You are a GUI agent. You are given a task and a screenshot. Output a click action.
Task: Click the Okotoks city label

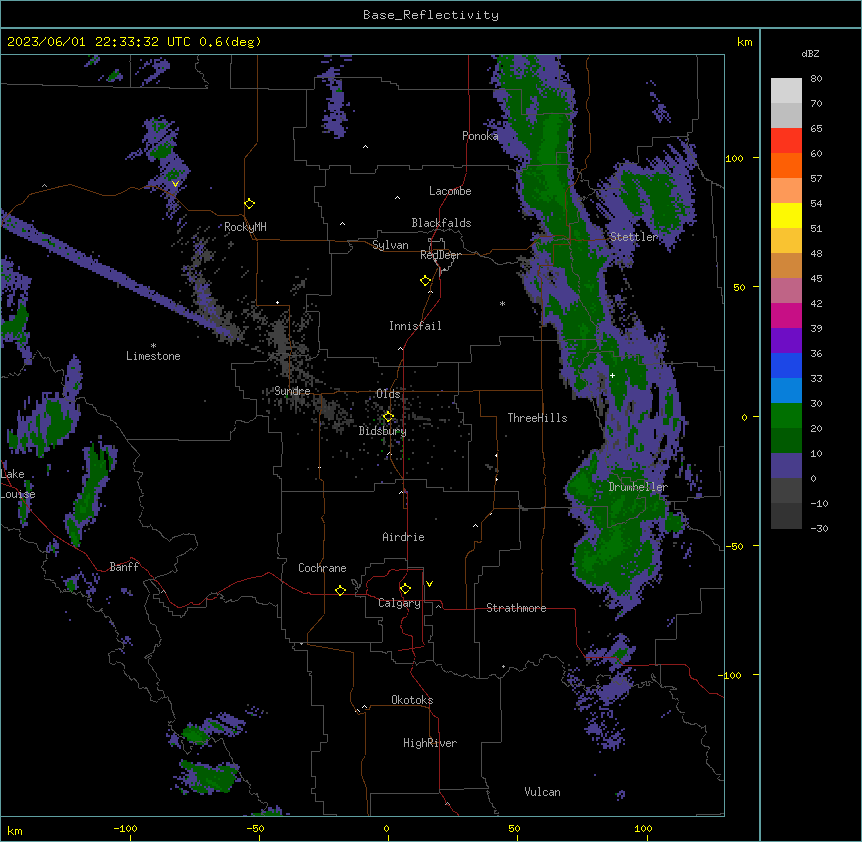pos(412,700)
